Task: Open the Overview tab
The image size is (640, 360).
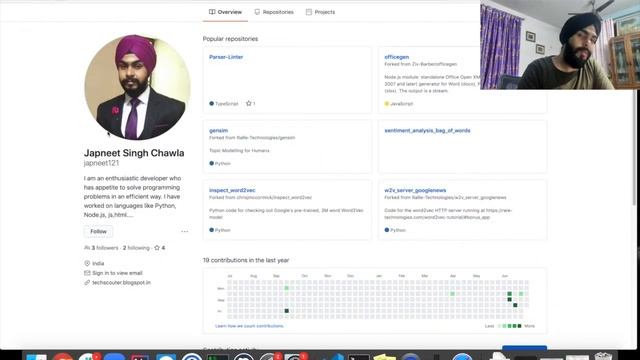Action: coord(225,12)
